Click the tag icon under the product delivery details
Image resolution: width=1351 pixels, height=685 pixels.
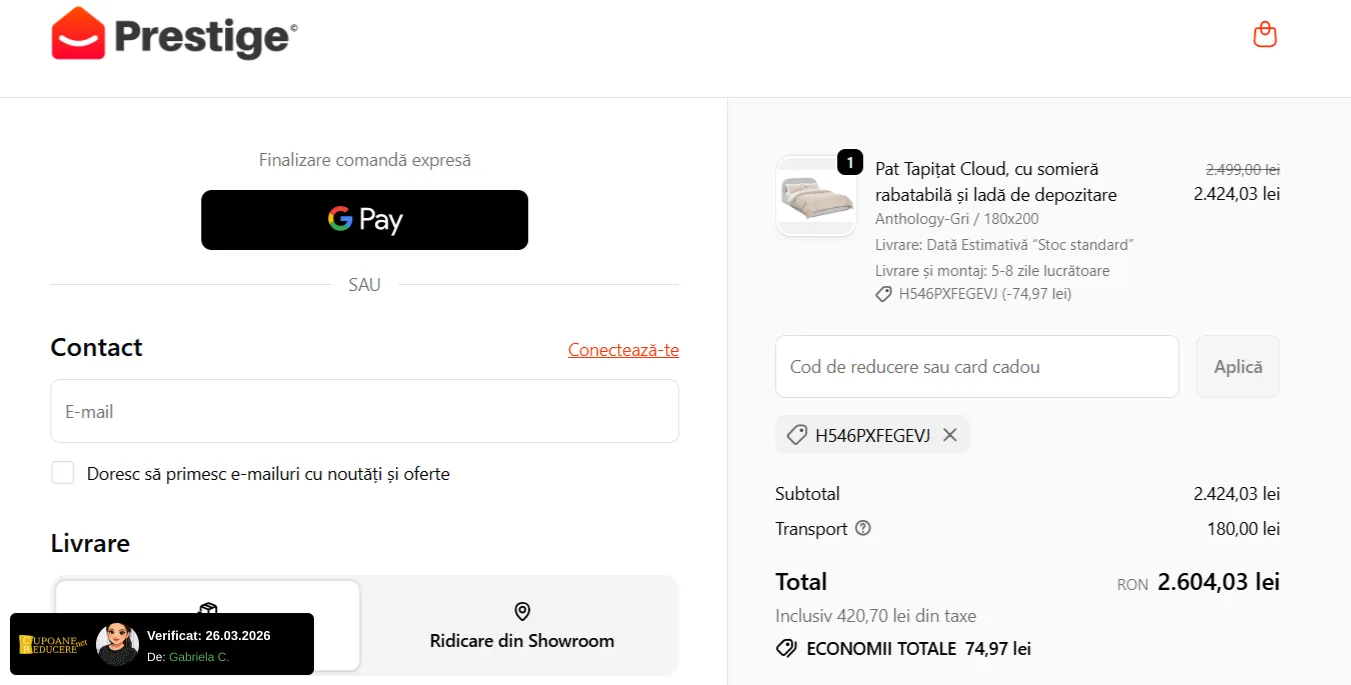tap(883, 294)
